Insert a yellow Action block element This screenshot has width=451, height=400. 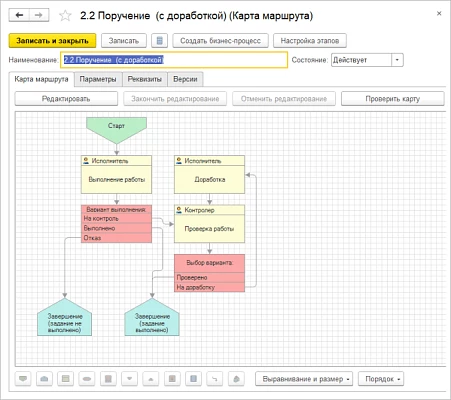(66, 379)
